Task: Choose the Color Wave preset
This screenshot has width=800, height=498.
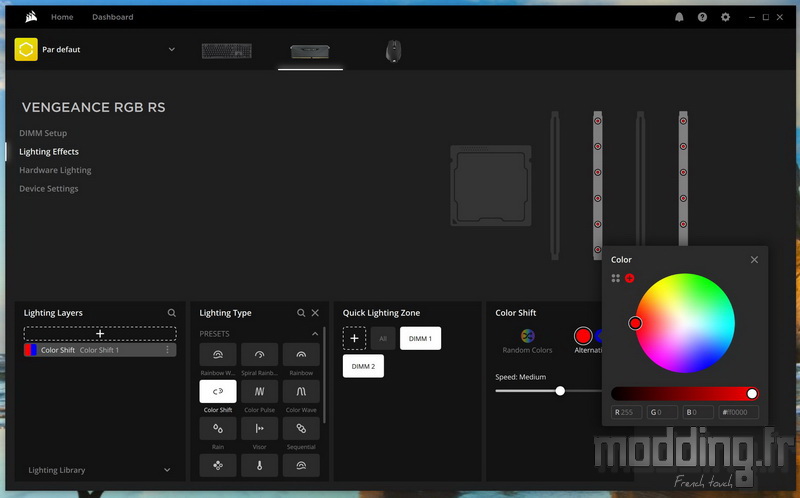Action: pos(301,391)
